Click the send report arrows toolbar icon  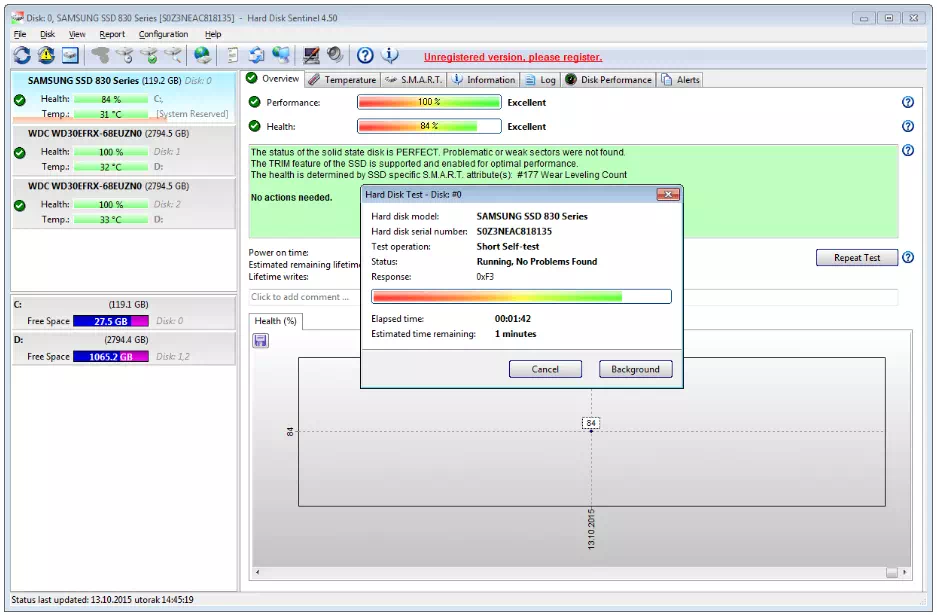(x=256, y=56)
